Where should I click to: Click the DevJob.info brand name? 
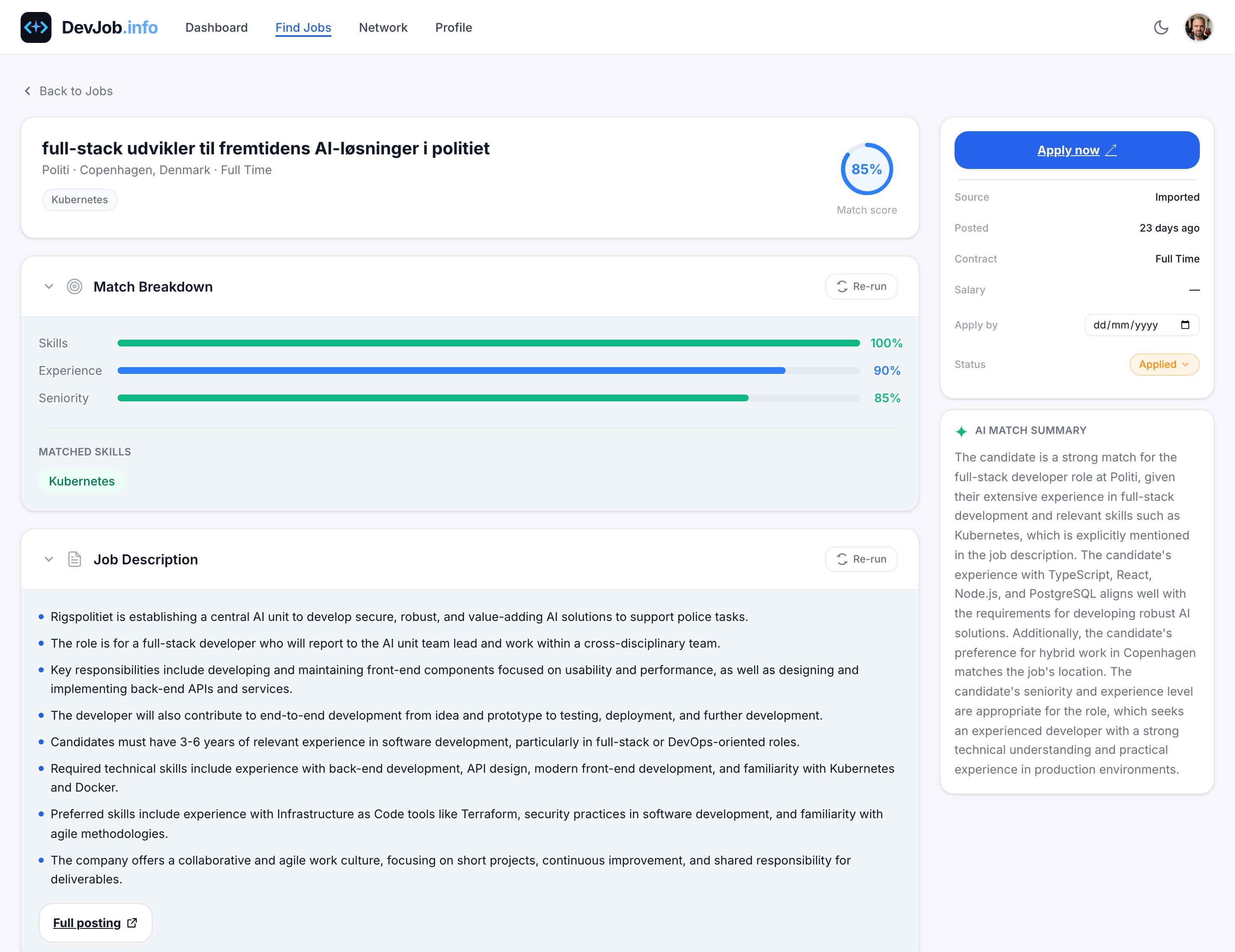pos(110,27)
